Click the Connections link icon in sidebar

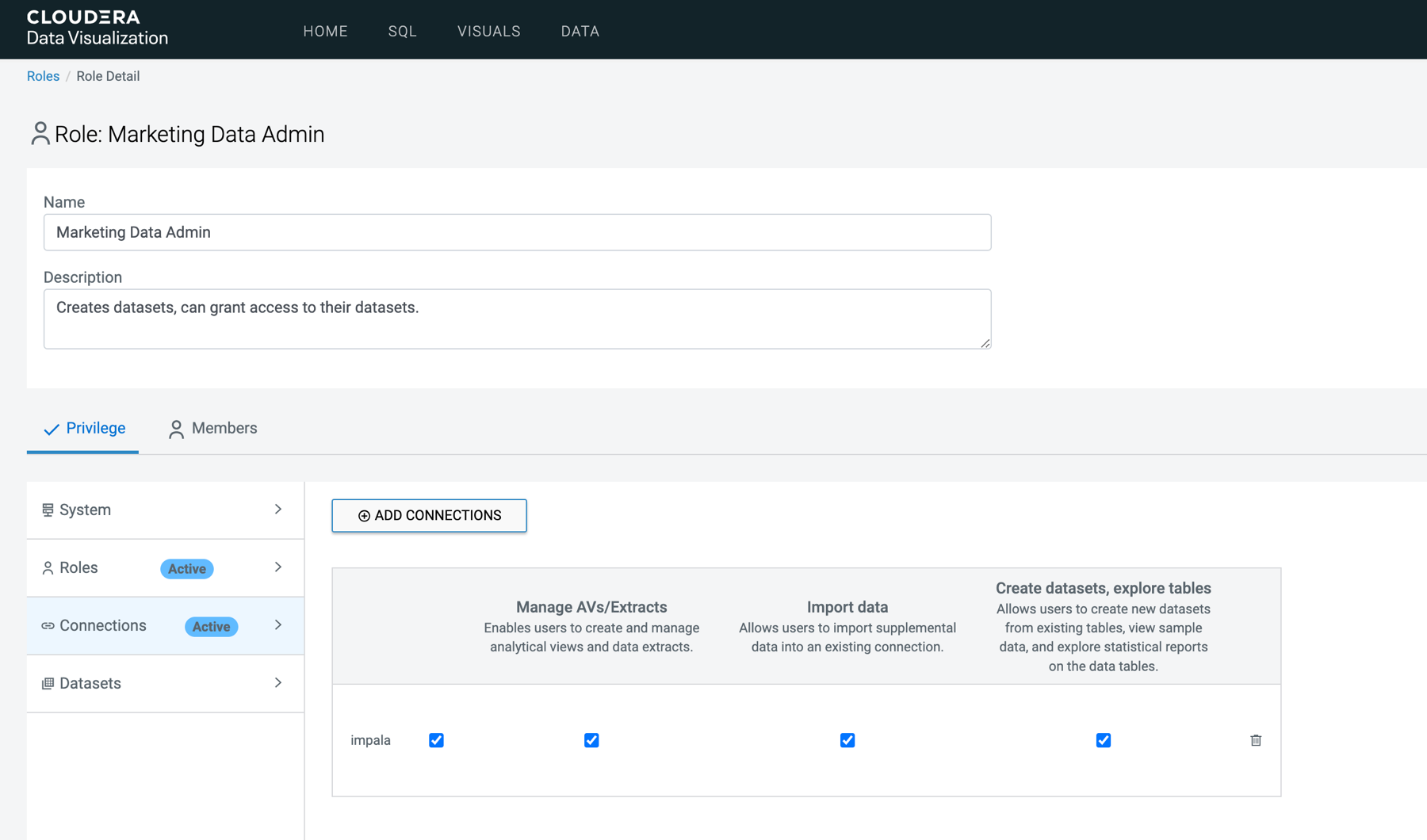48,626
